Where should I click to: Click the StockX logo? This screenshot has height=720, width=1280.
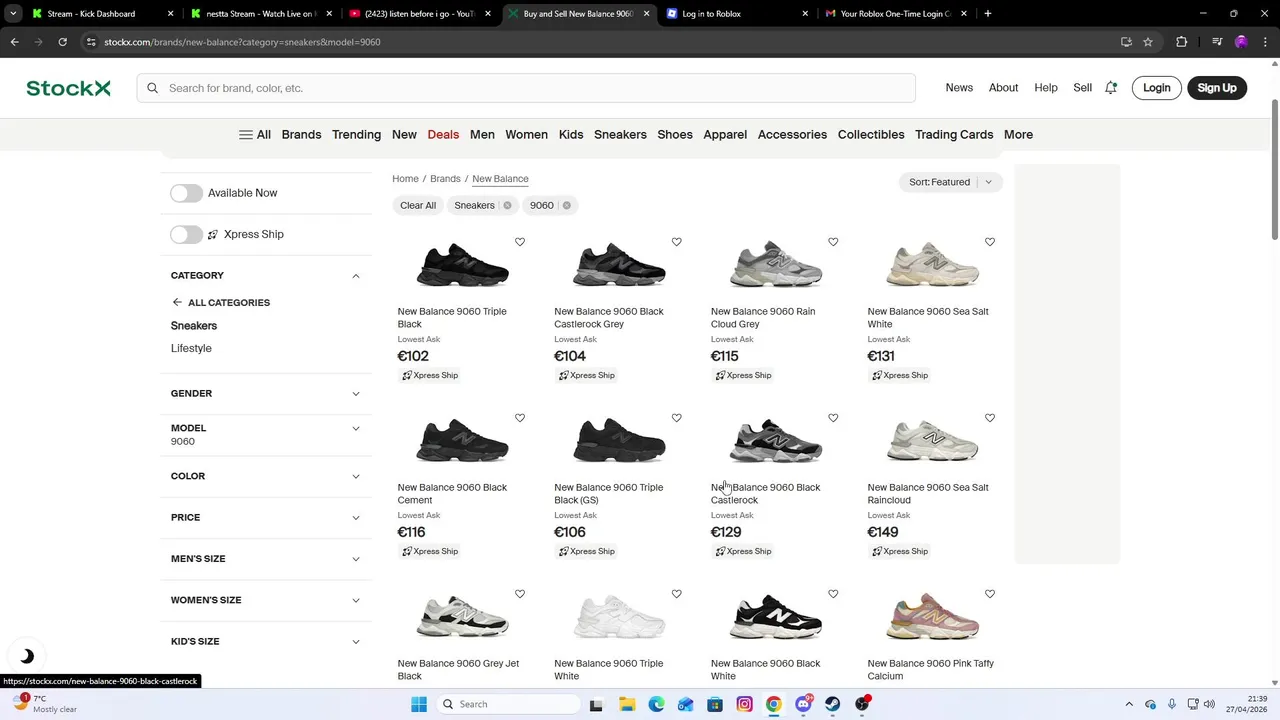coord(68,88)
